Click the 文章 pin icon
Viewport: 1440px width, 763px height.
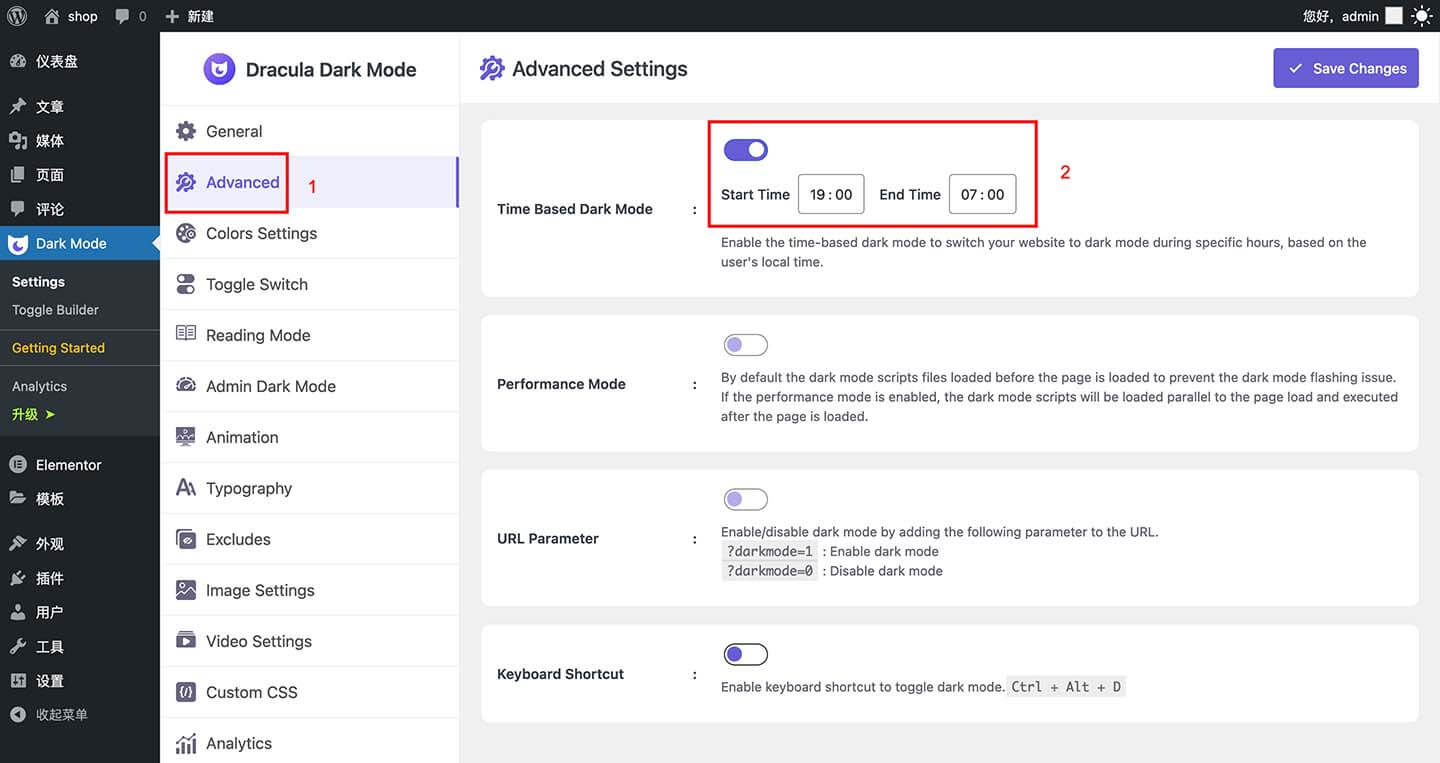[x=17, y=106]
